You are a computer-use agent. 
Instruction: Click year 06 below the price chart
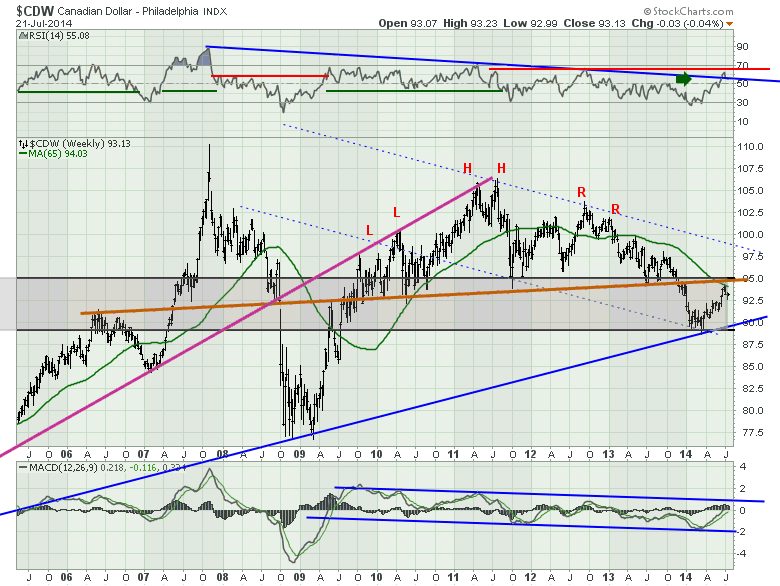66,454
